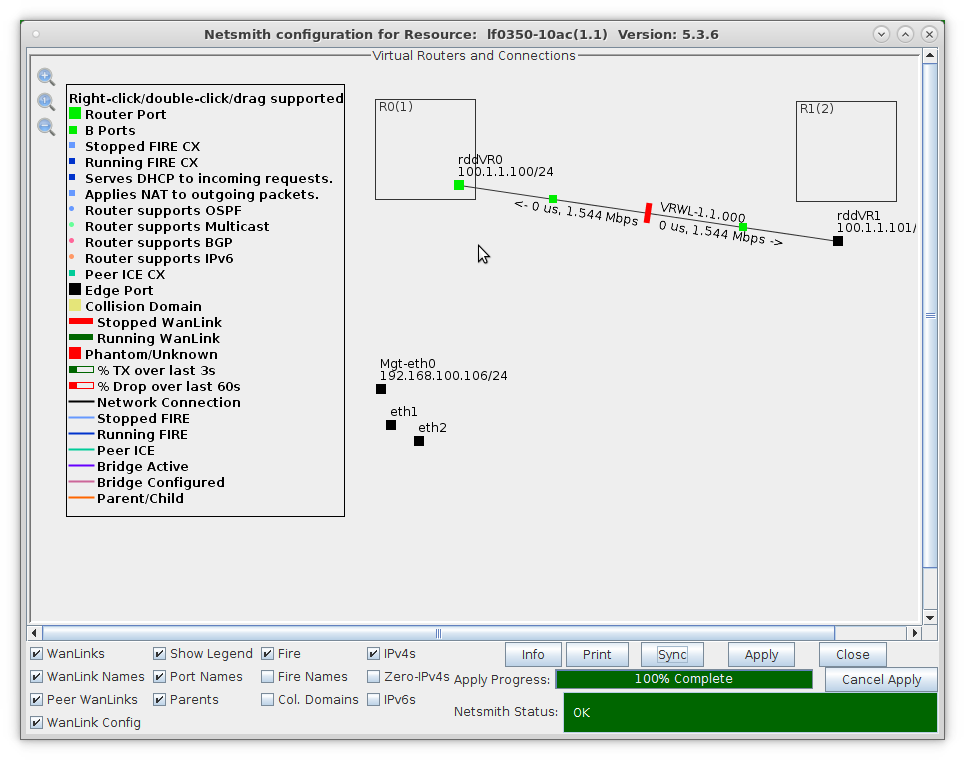The image size is (965, 760).
Task: Click the horizontal scrollbar right arrow
Action: coord(913,633)
